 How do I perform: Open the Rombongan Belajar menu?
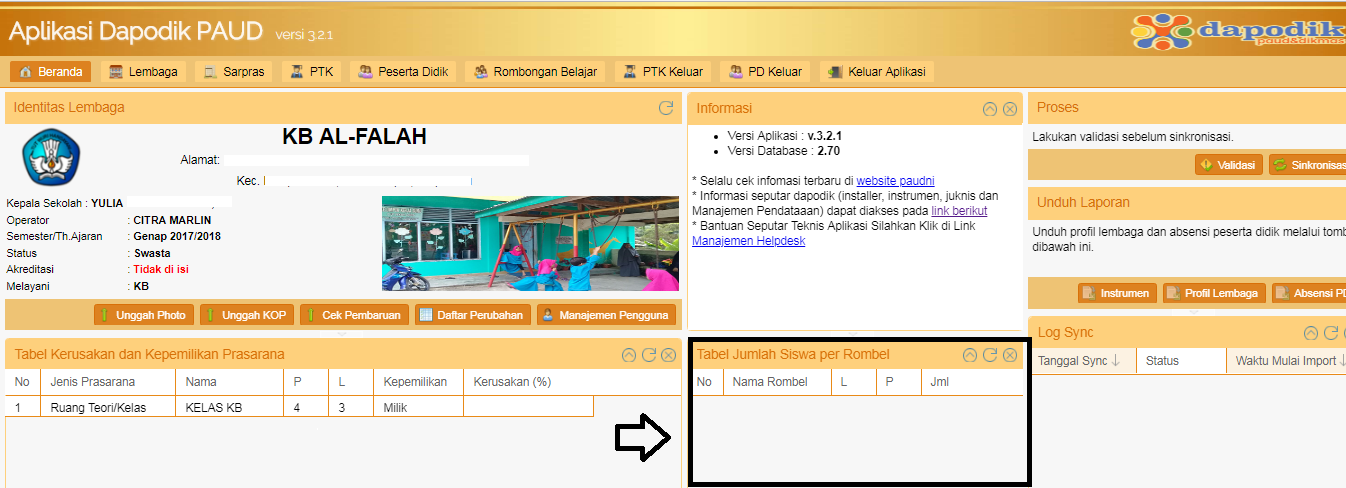(536, 71)
